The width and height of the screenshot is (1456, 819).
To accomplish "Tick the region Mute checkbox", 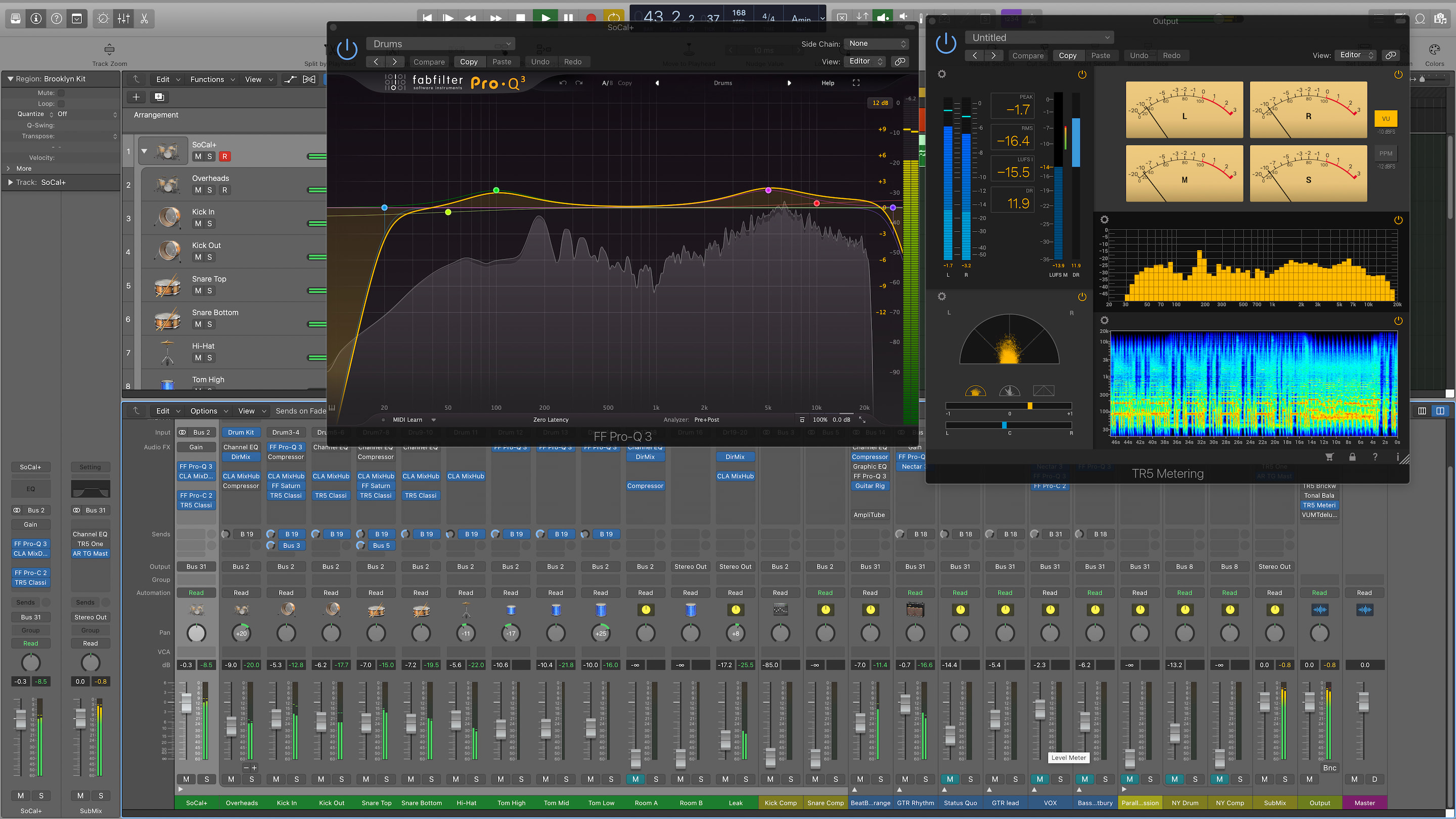I will (61, 93).
